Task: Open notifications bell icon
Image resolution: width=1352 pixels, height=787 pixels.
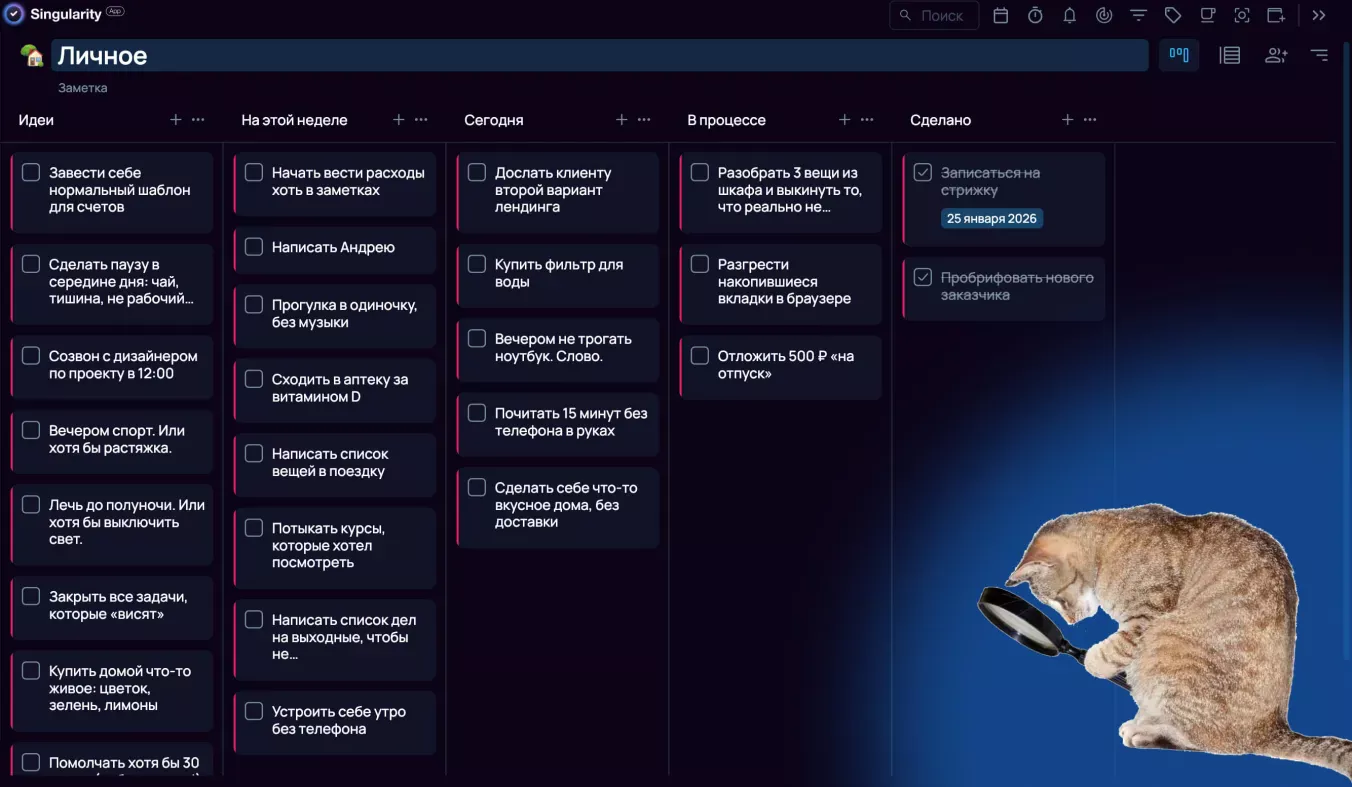Action: coord(1069,15)
